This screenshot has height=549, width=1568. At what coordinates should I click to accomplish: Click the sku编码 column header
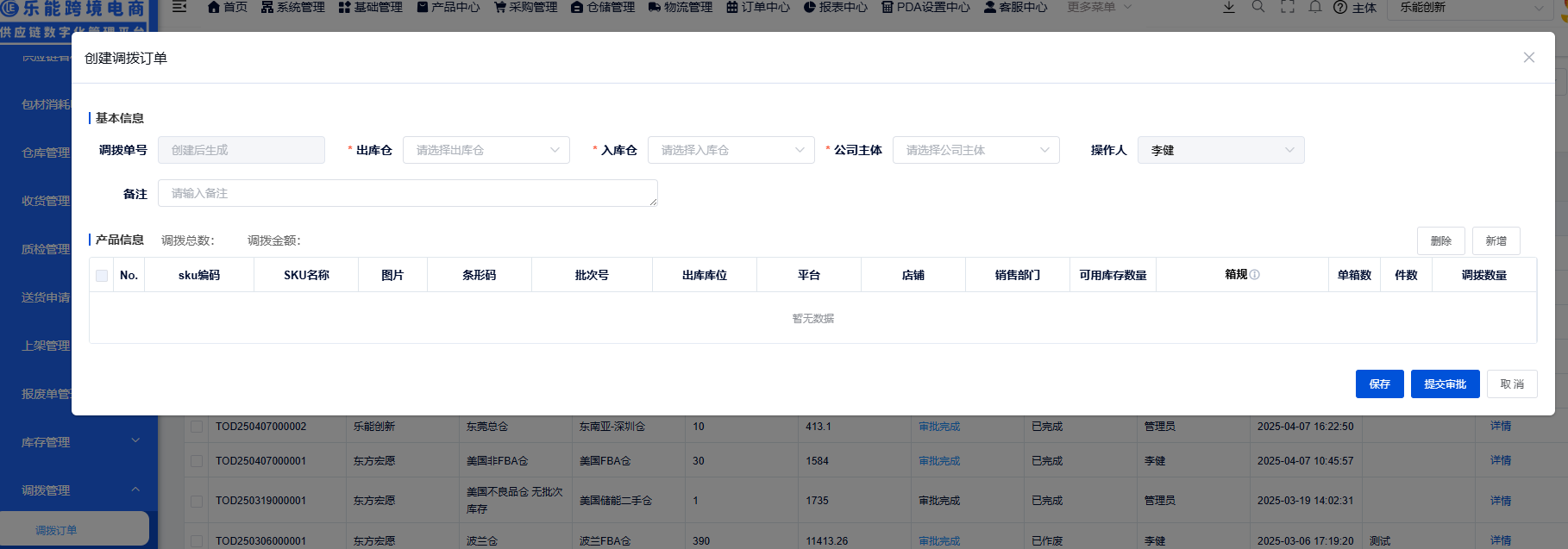pyautogui.click(x=199, y=275)
